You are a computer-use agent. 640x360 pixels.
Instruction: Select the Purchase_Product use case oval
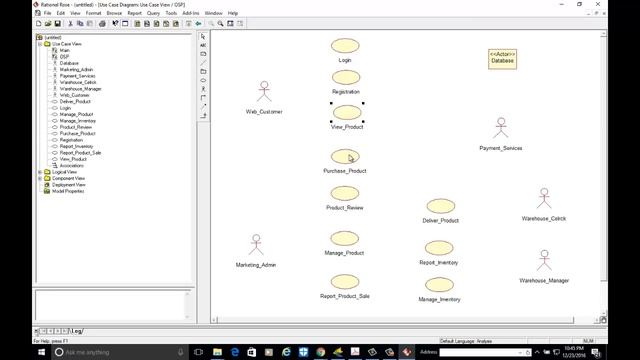(x=345, y=156)
